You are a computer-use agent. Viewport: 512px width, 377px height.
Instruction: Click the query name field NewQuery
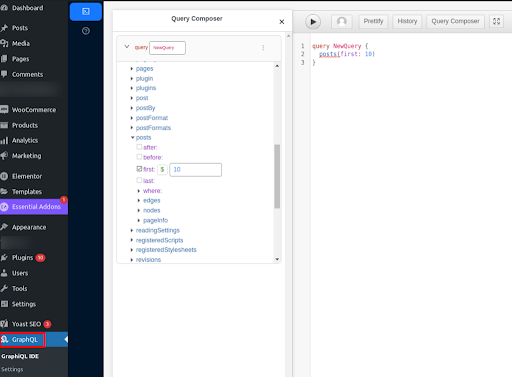[167, 48]
